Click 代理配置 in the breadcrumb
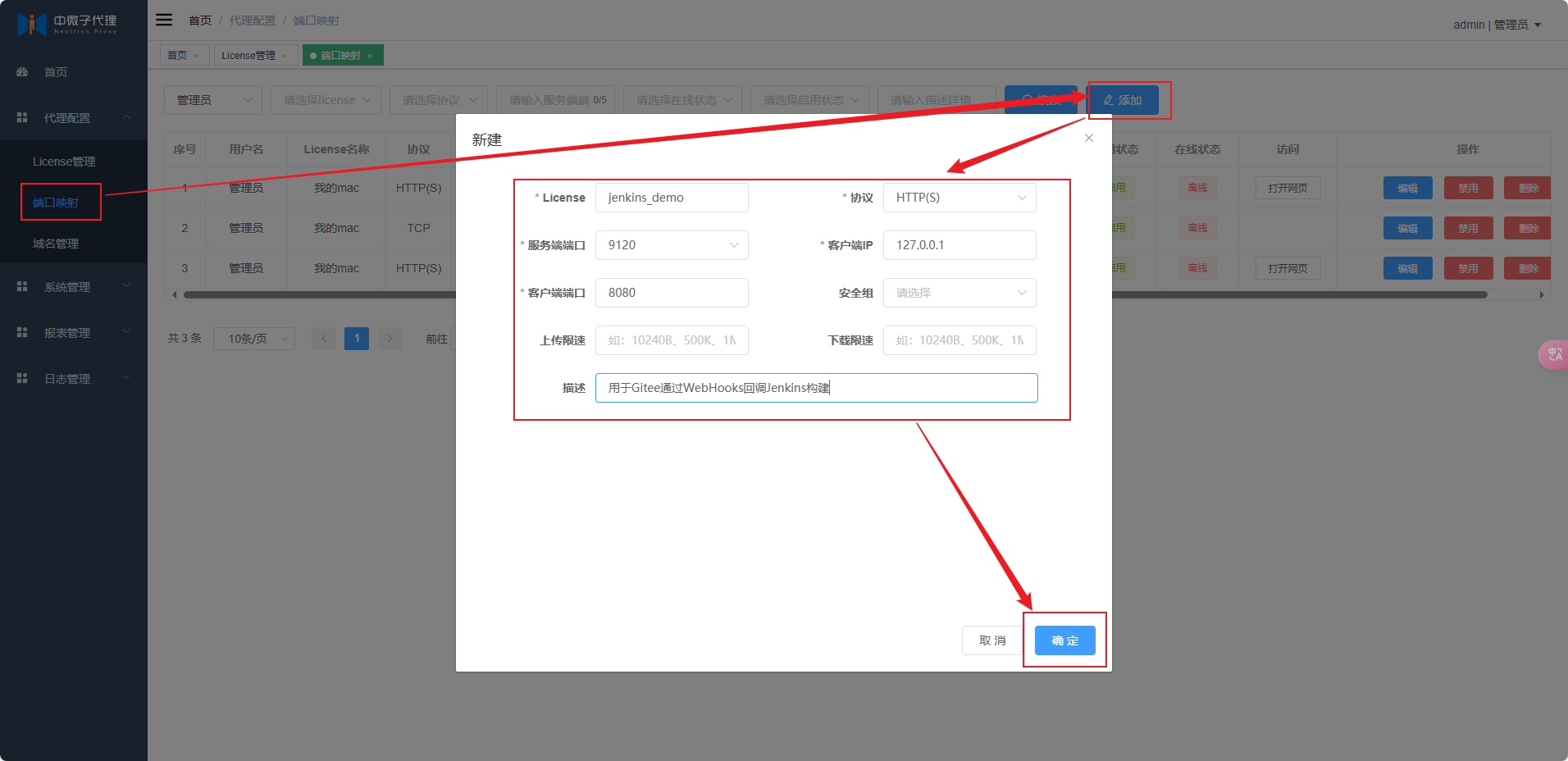The width and height of the screenshot is (1568, 761). tap(253, 21)
